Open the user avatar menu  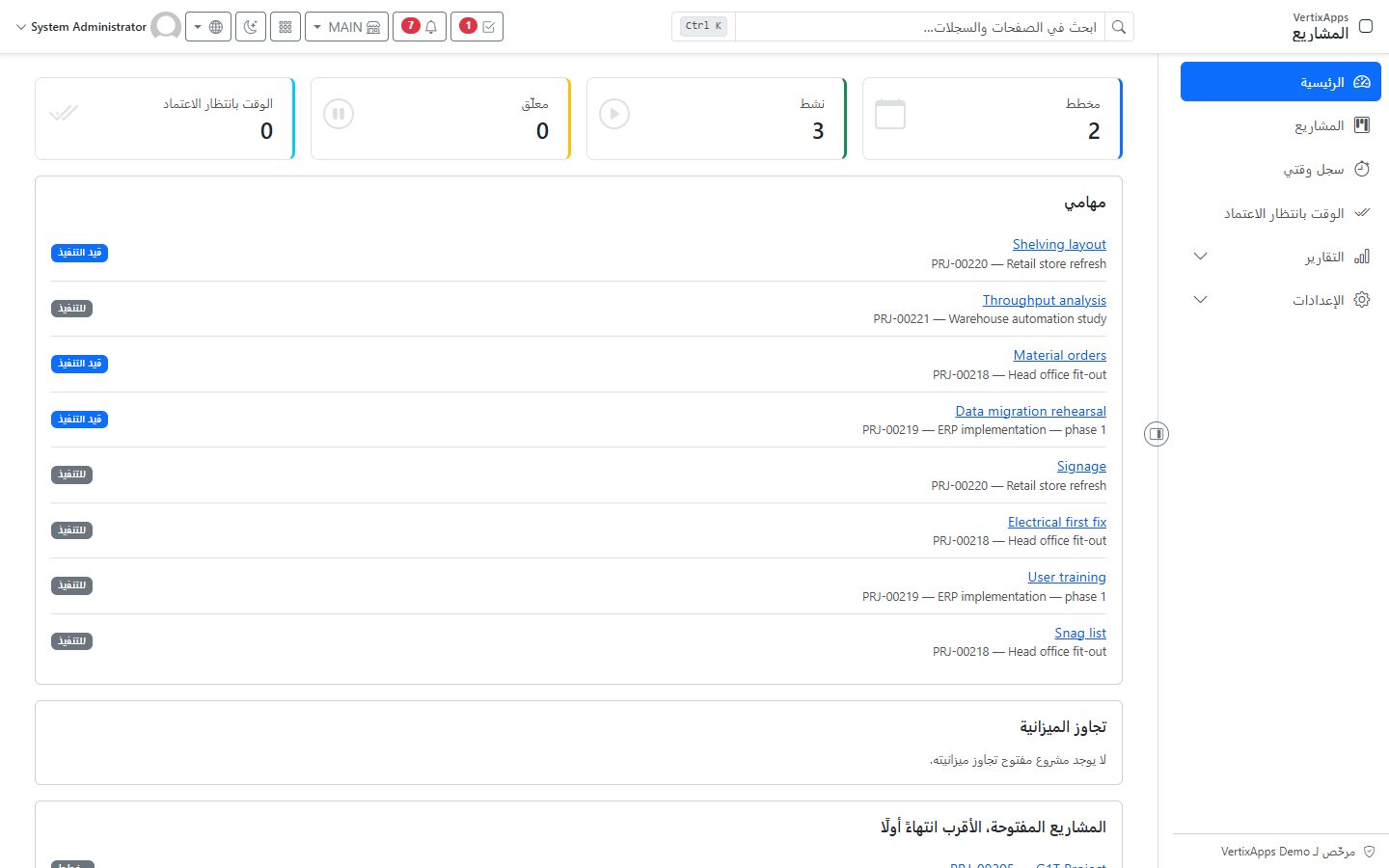point(166,27)
